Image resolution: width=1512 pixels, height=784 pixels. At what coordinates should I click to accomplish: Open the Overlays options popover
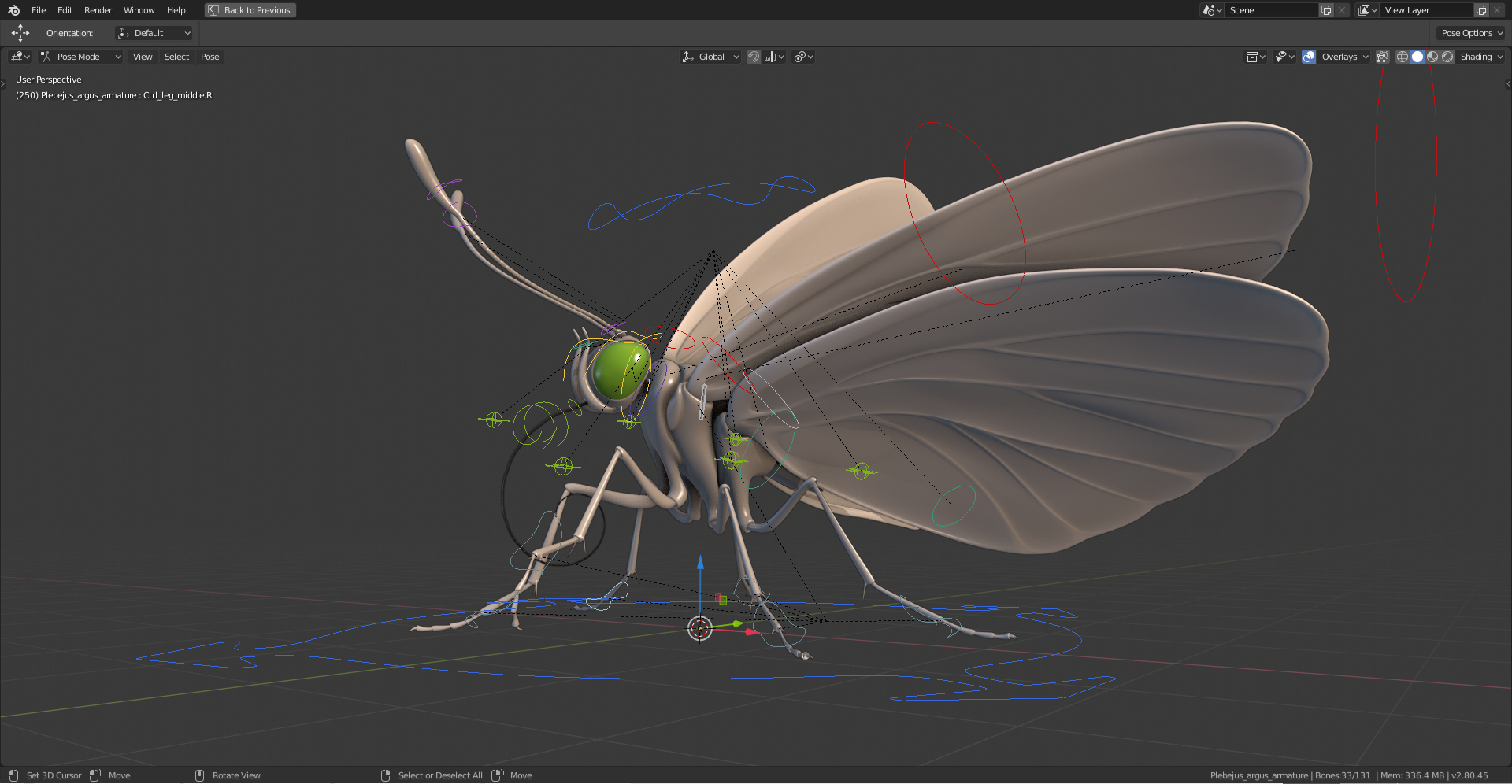1344,57
